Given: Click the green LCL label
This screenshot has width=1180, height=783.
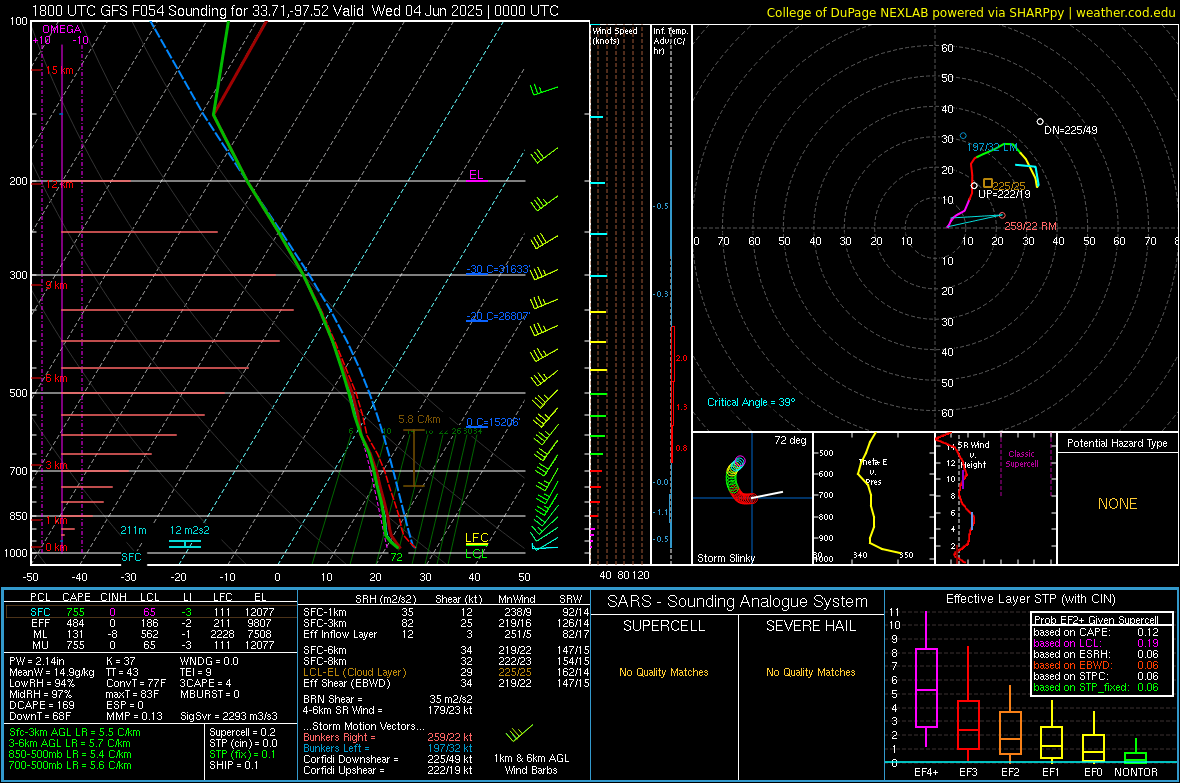Looking at the screenshot, I should (476, 553).
